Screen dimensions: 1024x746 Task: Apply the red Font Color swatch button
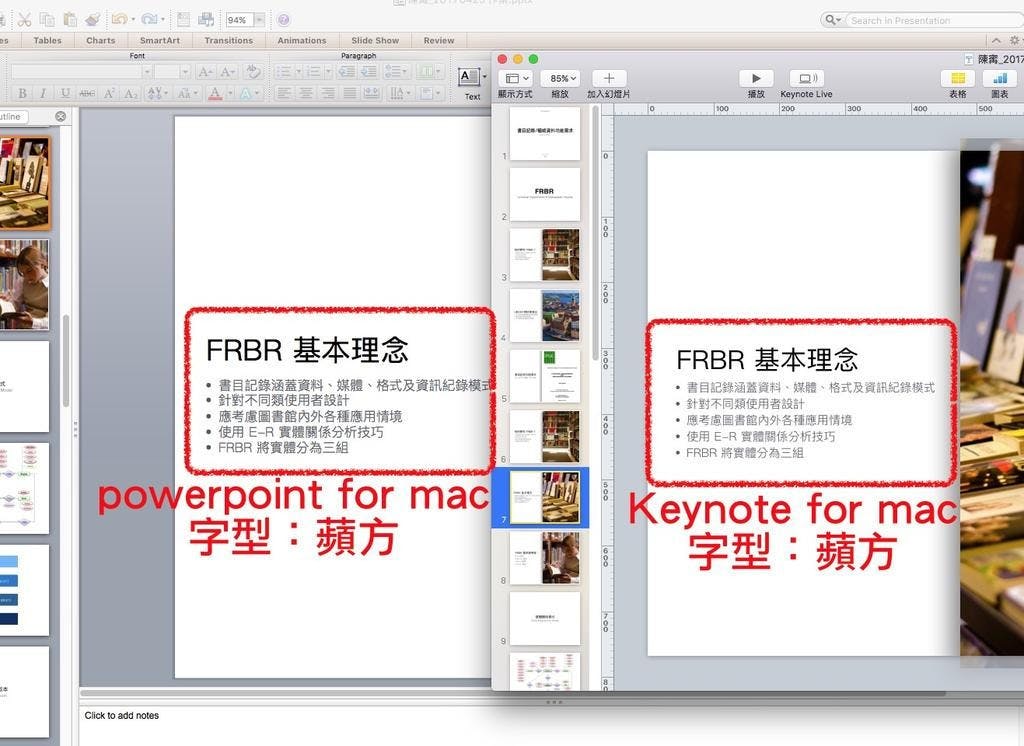[x=215, y=93]
